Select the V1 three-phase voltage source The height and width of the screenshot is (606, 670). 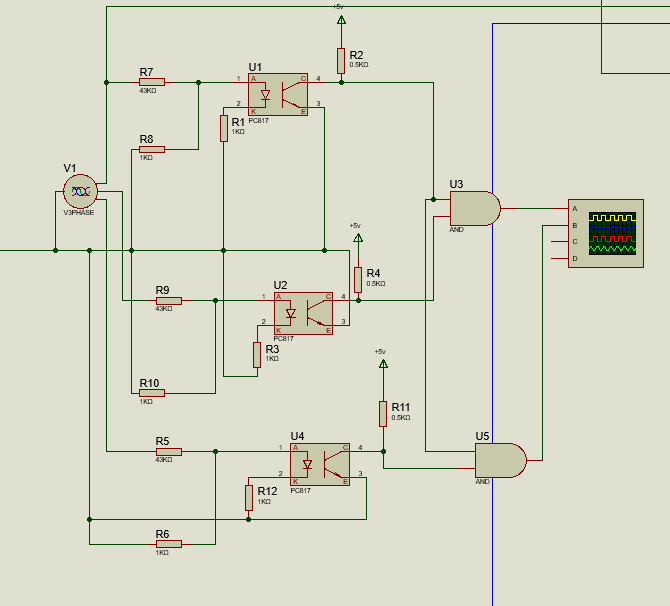click(x=80, y=191)
